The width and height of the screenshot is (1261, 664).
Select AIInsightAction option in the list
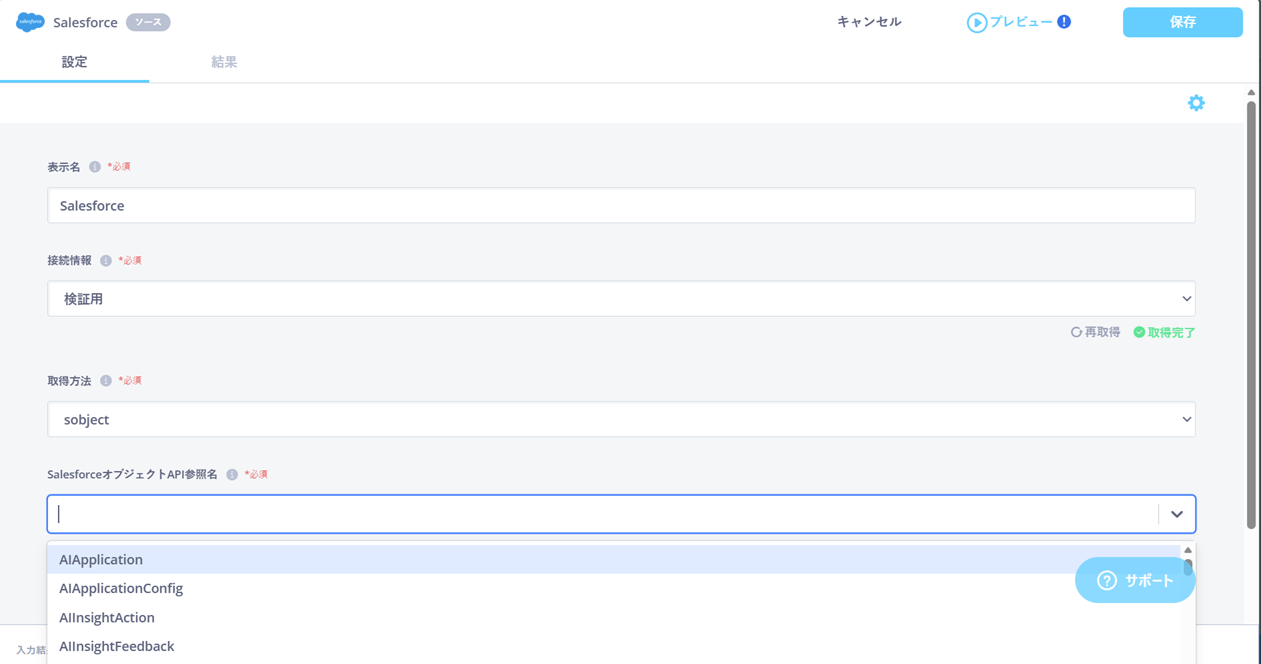click(x=107, y=617)
